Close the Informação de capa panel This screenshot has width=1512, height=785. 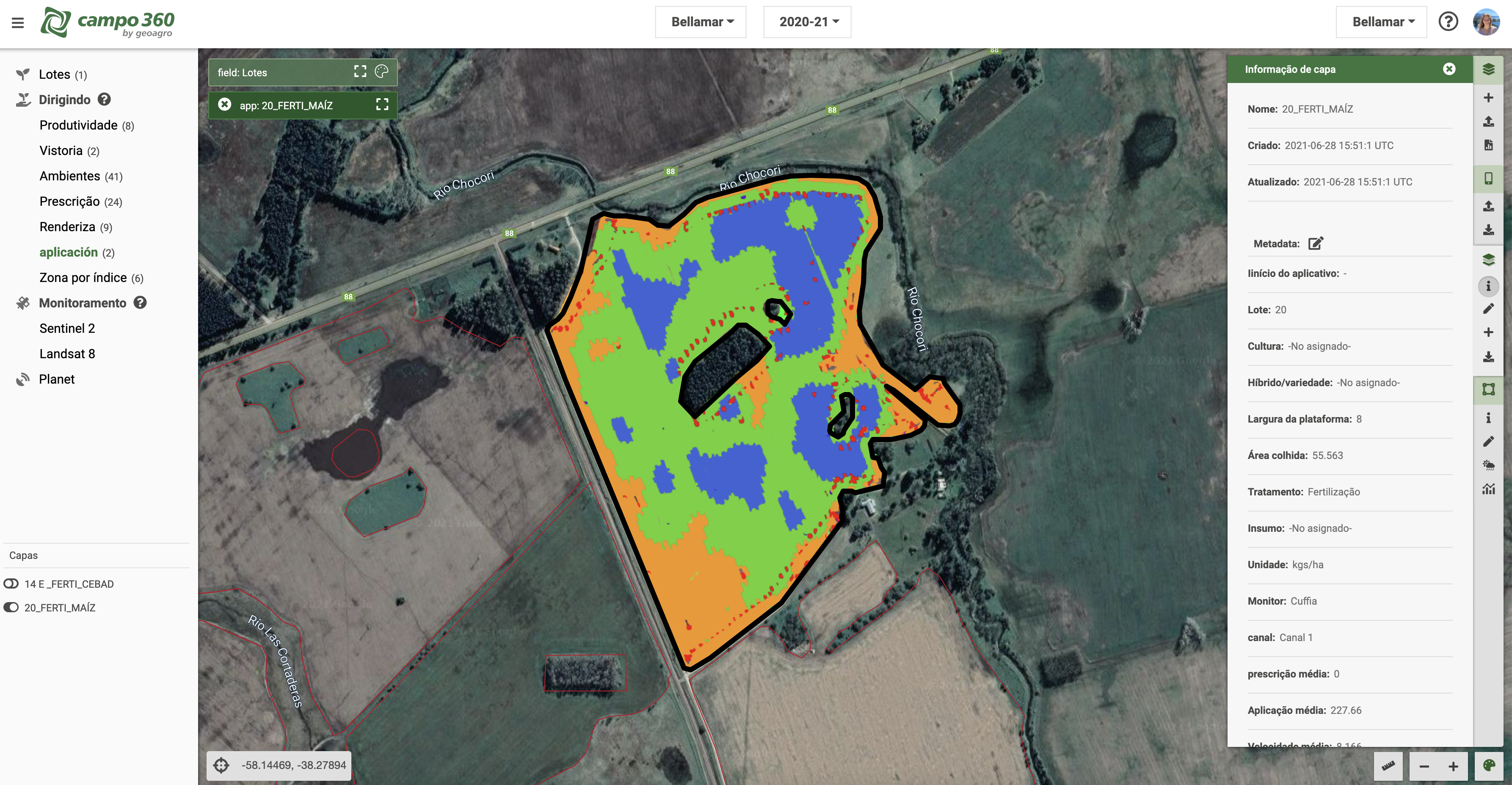coord(1449,69)
